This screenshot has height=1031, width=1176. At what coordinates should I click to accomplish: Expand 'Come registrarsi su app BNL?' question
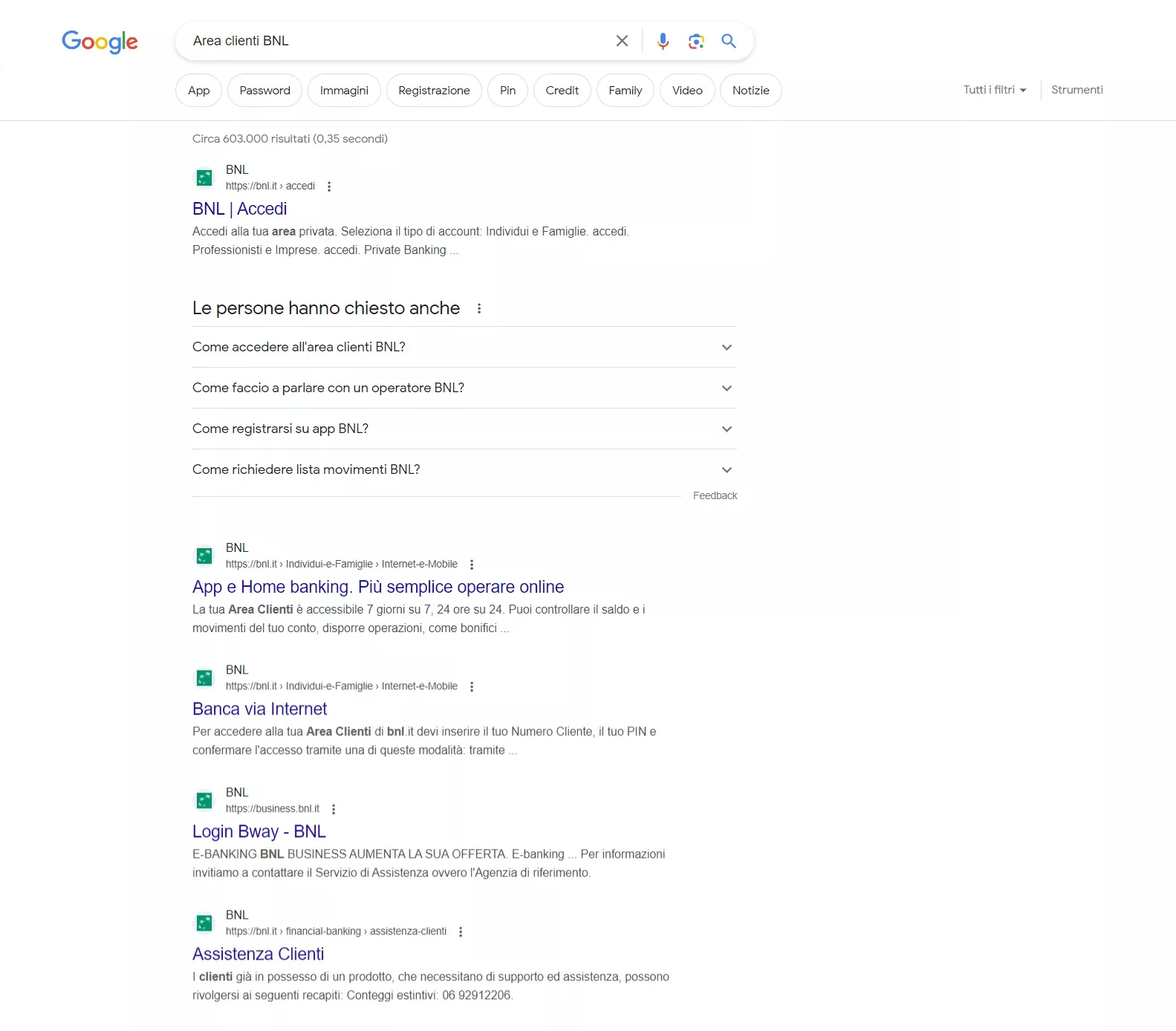tap(464, 429)
